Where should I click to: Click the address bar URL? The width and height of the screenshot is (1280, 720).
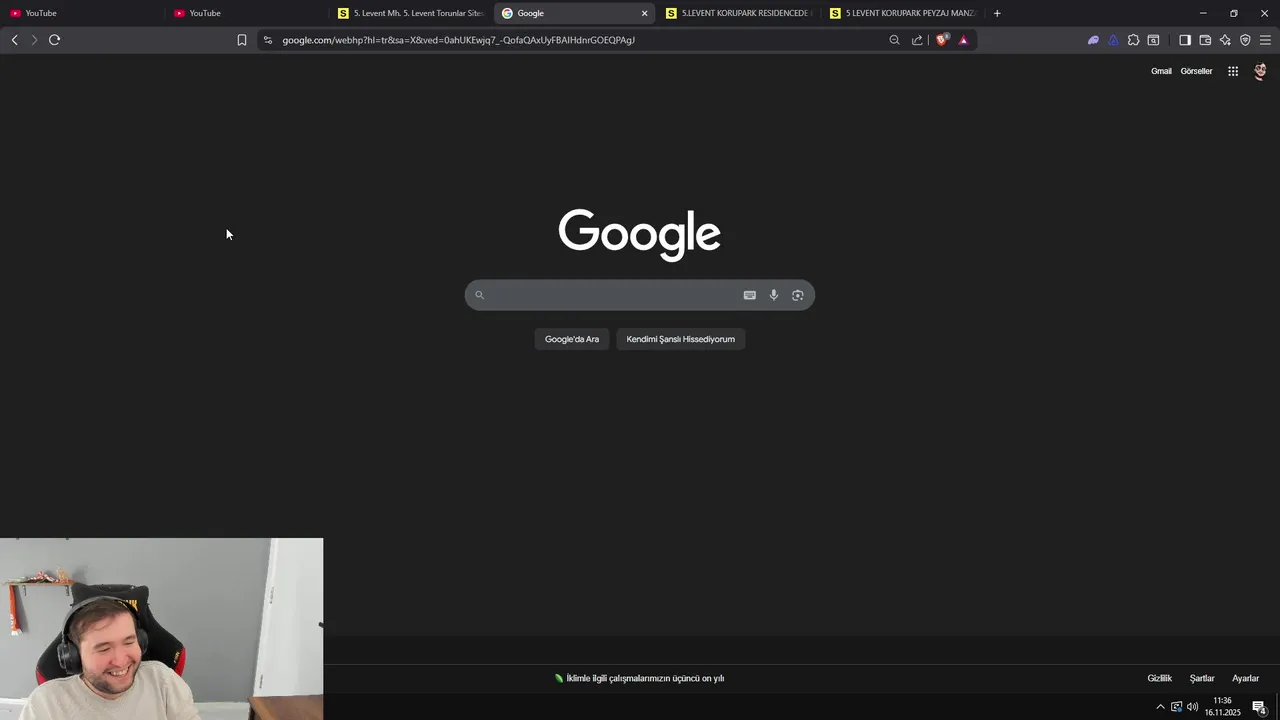click(x=458, y=40)
